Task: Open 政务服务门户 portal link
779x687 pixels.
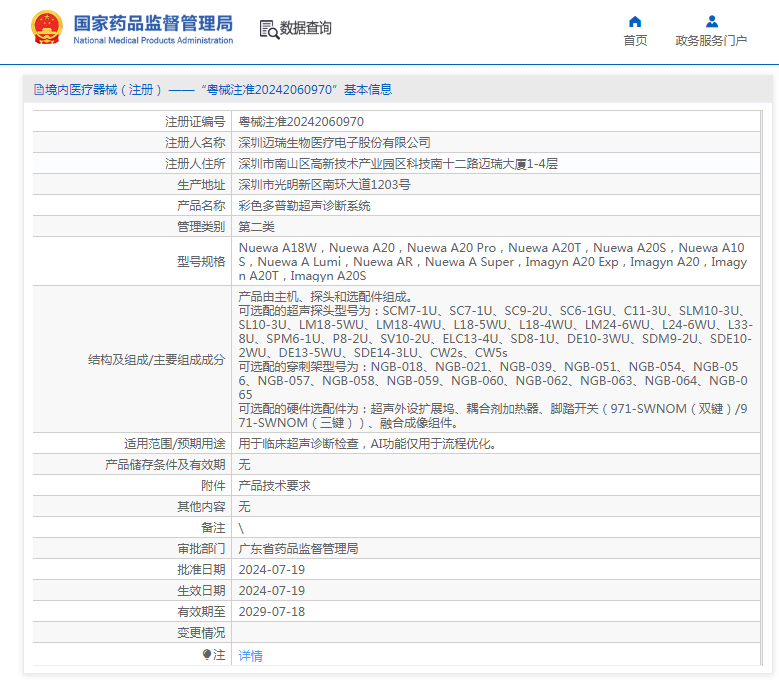Action: pos(711,40)
